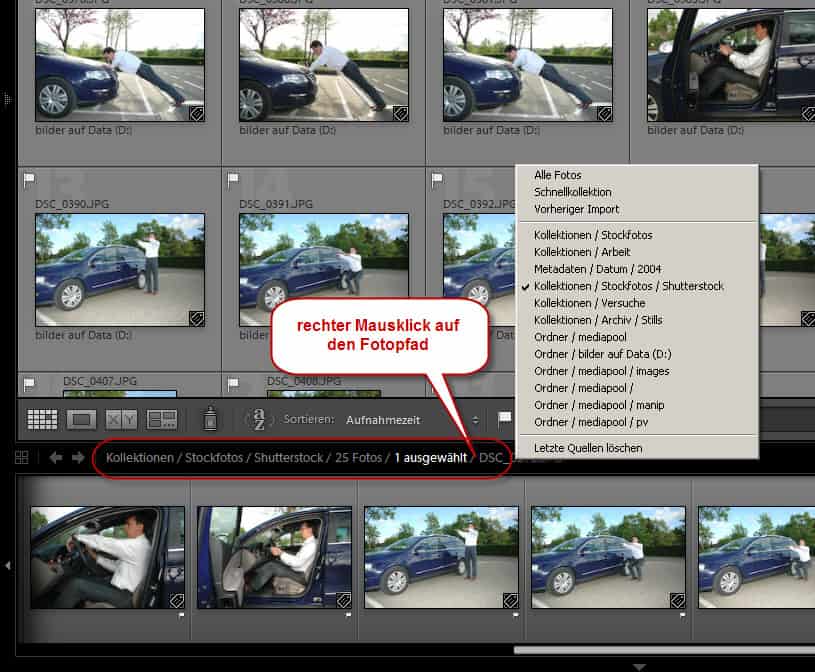
Task: Go back using the left arrow icon
Action: 55,458
